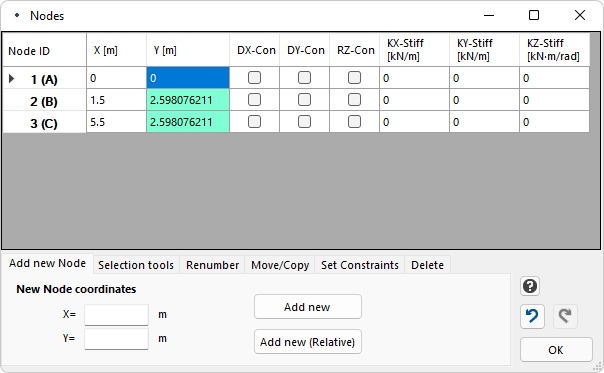Open the Set Constraints tab
The image size is (604, 373).
tap(360, 265)
